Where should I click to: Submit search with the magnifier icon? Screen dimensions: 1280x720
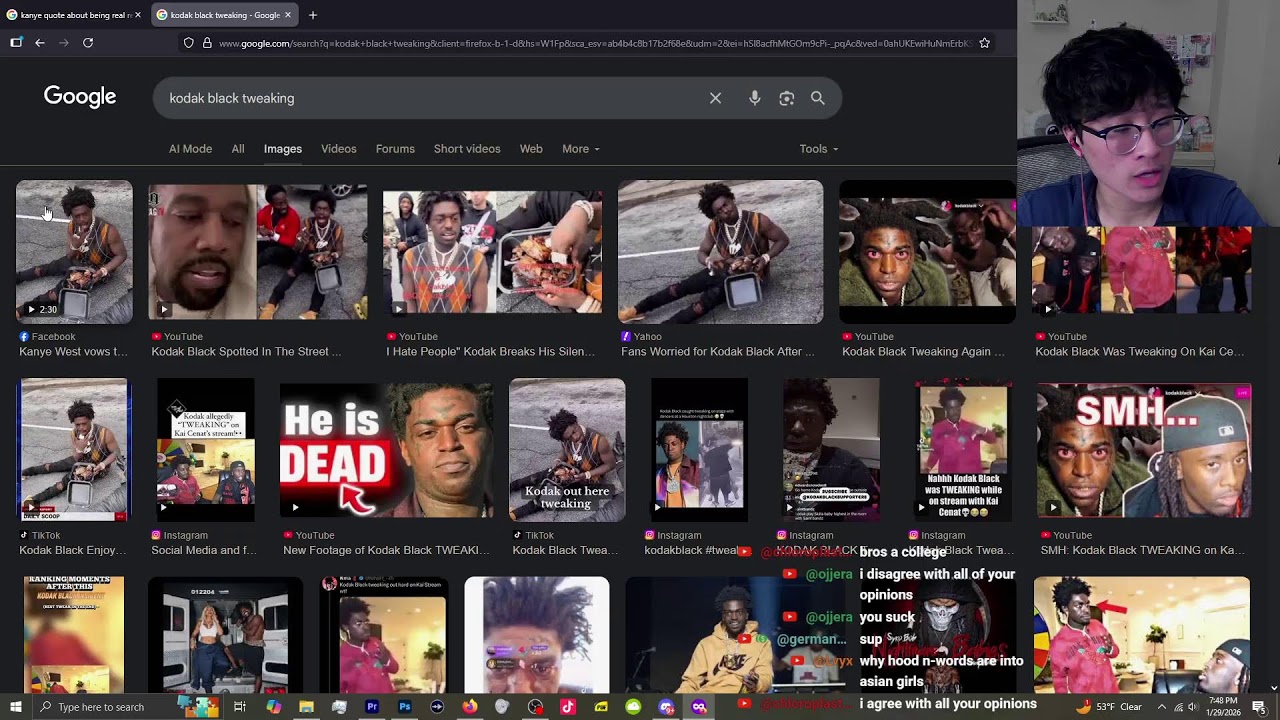[x=818, y=98]
